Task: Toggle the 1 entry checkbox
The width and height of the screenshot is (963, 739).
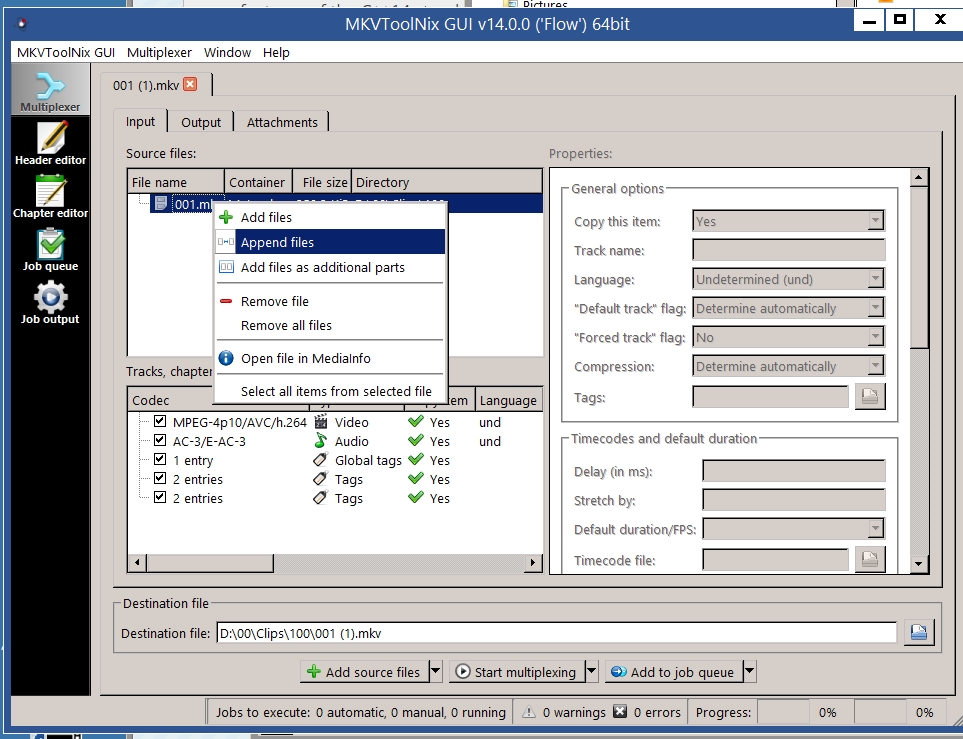Action: click(160, 459)
